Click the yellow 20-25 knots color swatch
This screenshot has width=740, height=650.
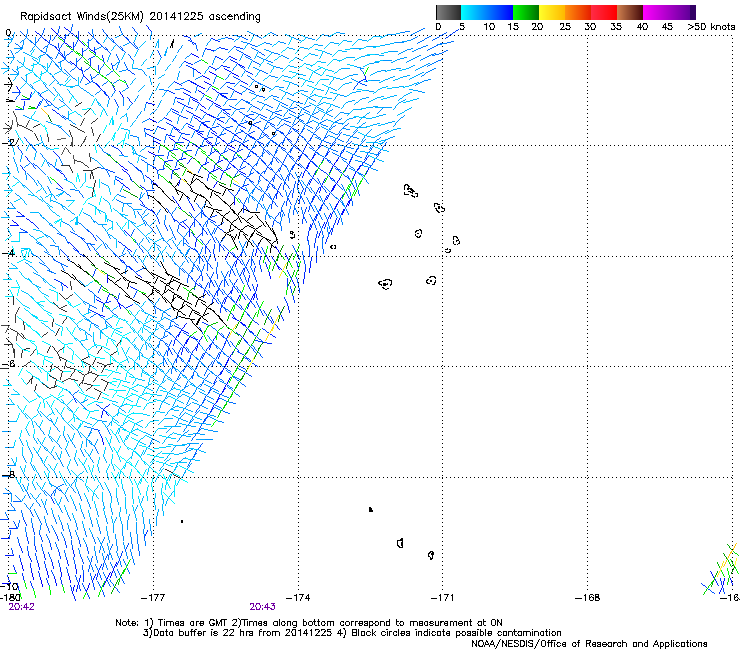pyautogui.click(x=552, y=12)
